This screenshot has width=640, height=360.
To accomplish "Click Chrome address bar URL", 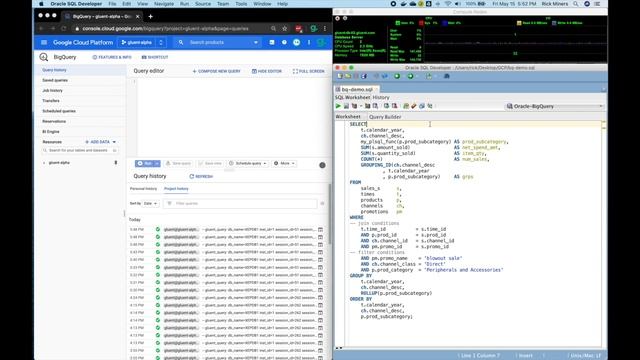I will [165, 29].
